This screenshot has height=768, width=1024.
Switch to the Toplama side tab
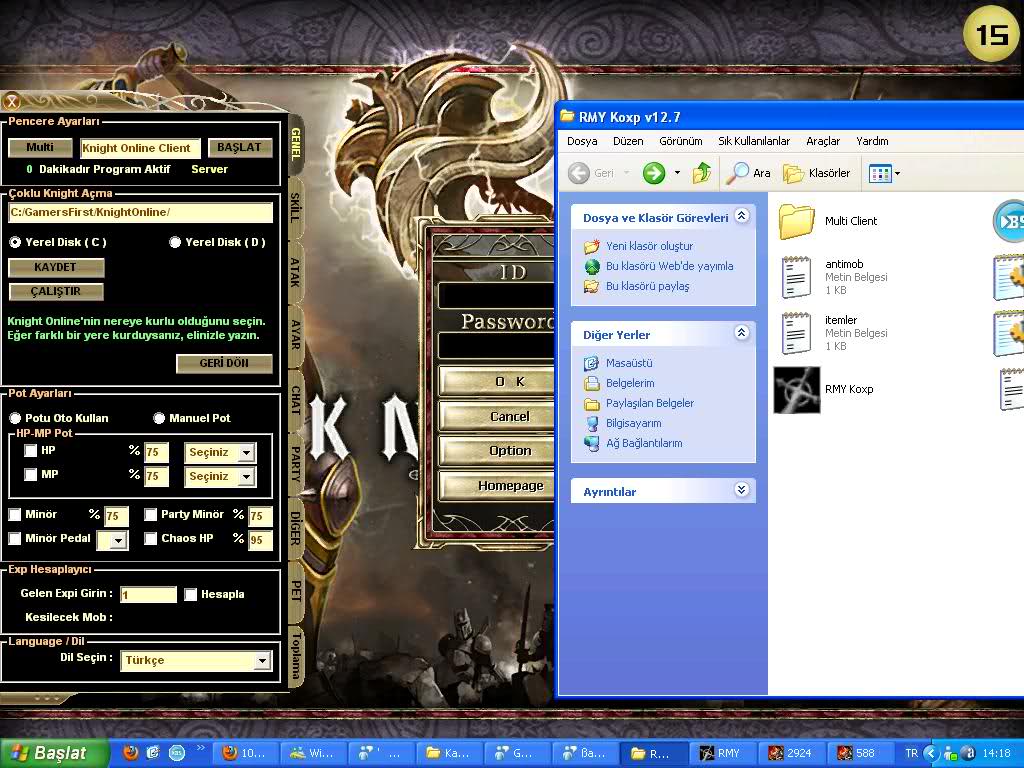coord(296,656)
